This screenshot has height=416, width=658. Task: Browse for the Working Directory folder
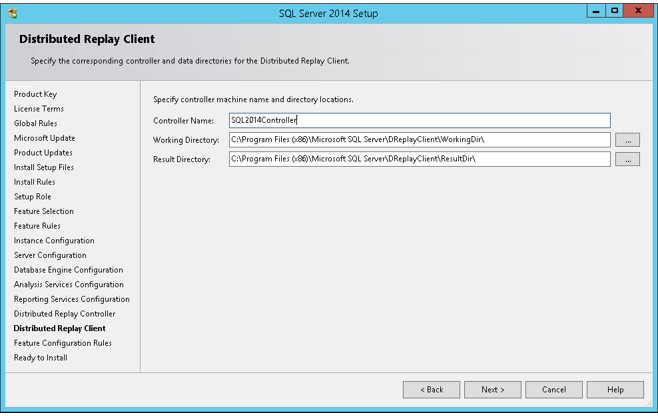tap(627, 140)
